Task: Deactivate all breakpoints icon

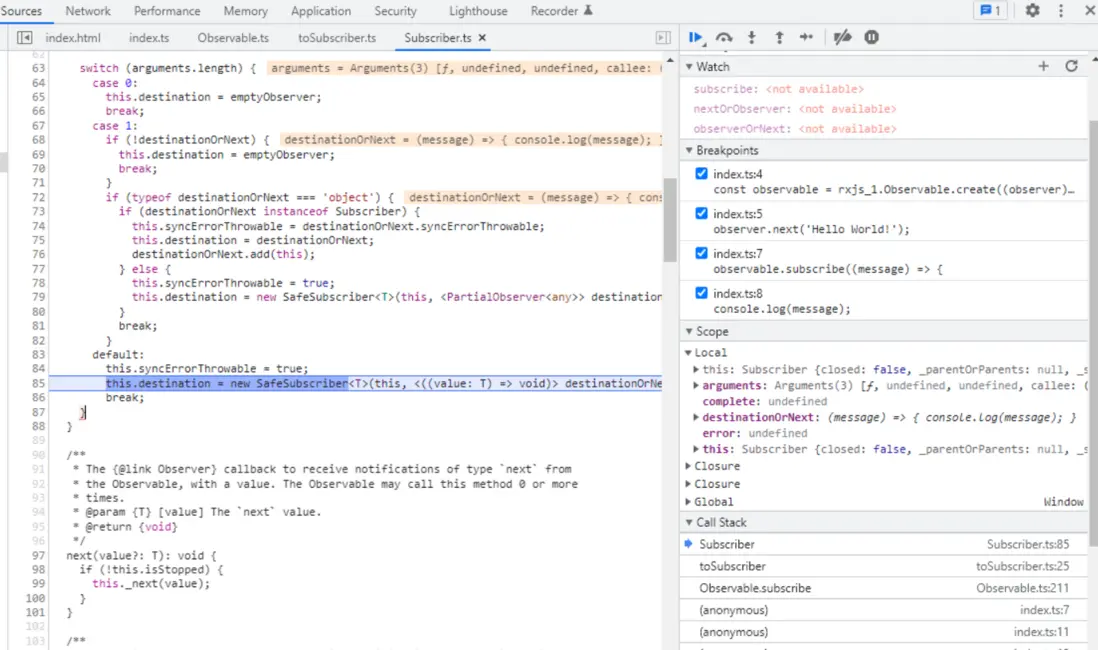Action: 842,37
